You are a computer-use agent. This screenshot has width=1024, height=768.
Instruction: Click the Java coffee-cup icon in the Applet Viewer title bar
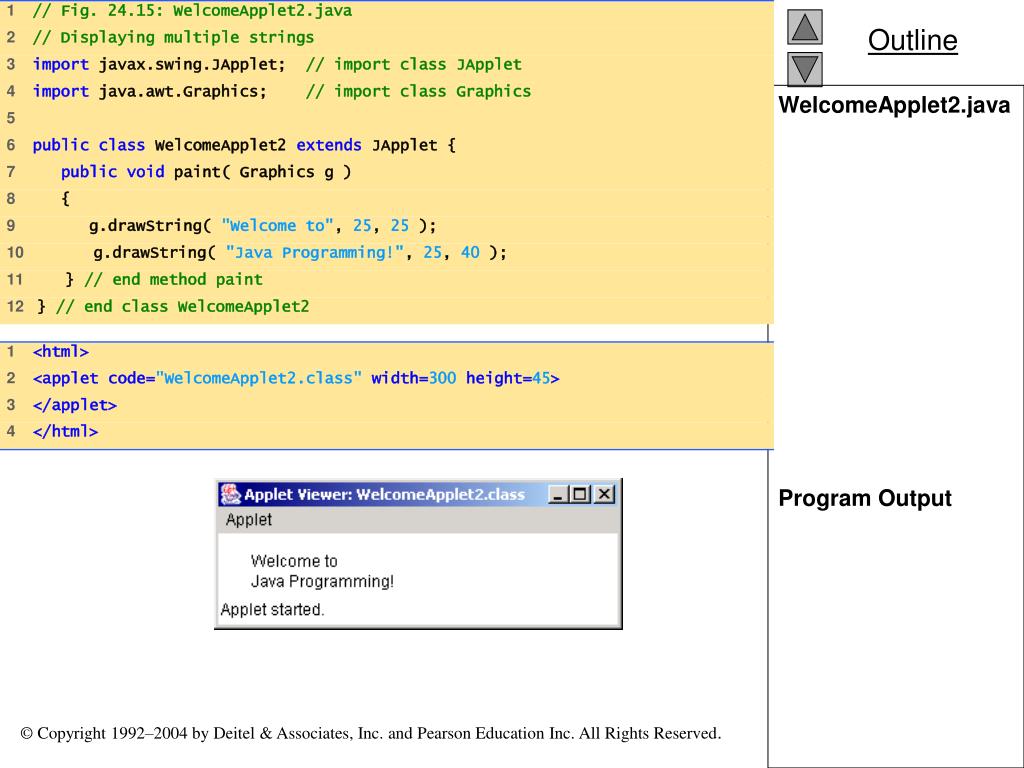pyautogui.click(x=230, y=493)
